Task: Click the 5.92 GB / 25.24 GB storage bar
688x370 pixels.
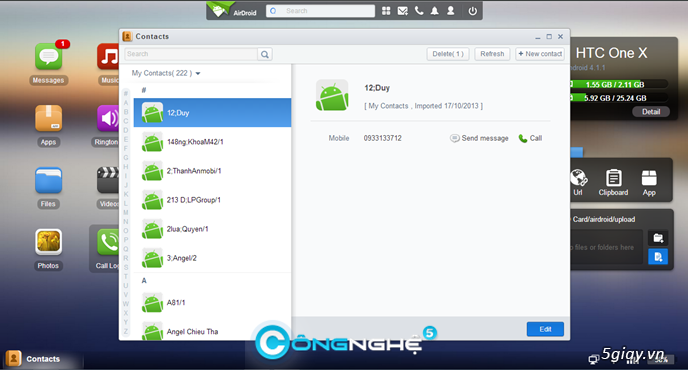Action: tap(620, 98)
